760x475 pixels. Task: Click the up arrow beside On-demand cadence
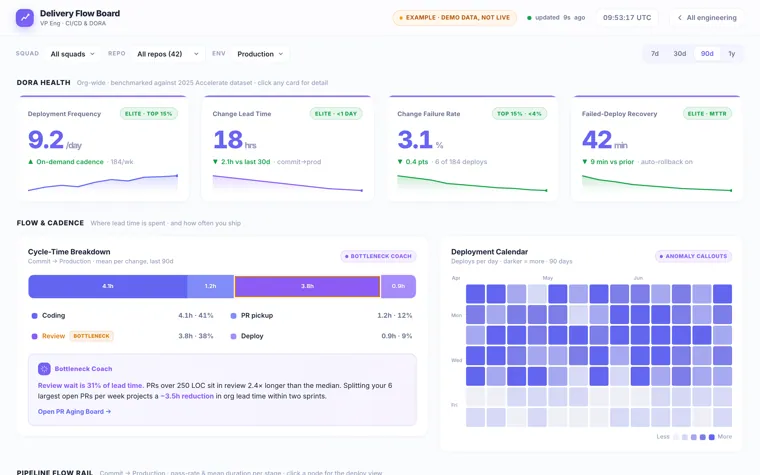tap(31, 162)
